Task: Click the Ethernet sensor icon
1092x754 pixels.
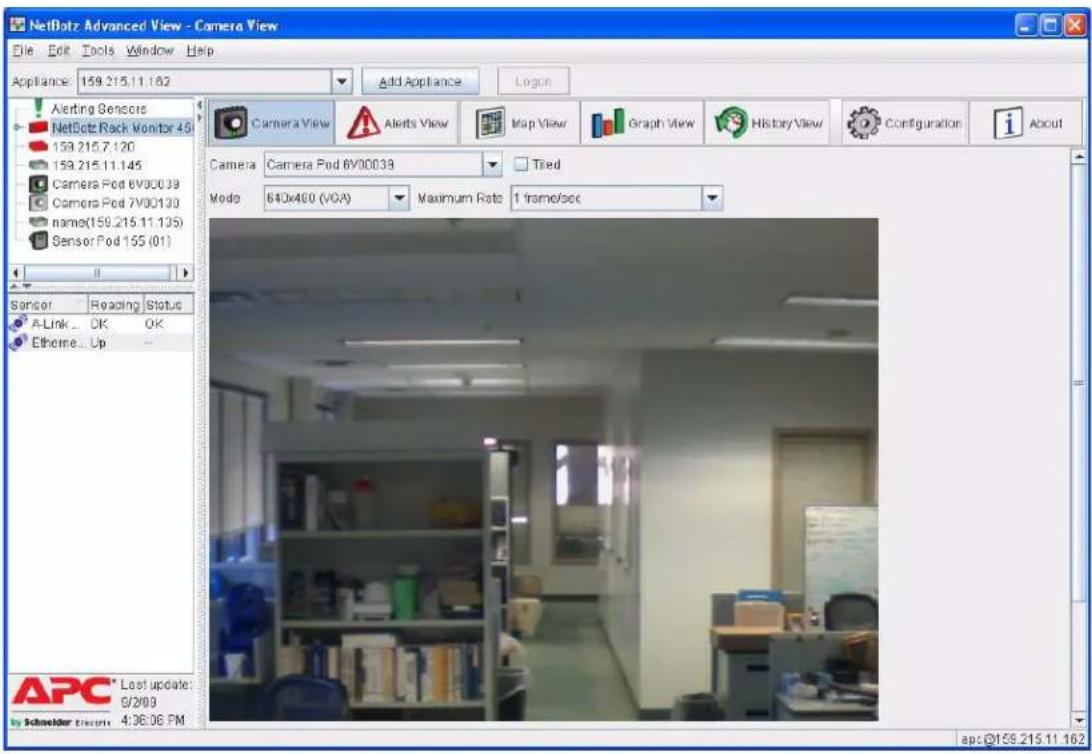Action: [18, 343]
